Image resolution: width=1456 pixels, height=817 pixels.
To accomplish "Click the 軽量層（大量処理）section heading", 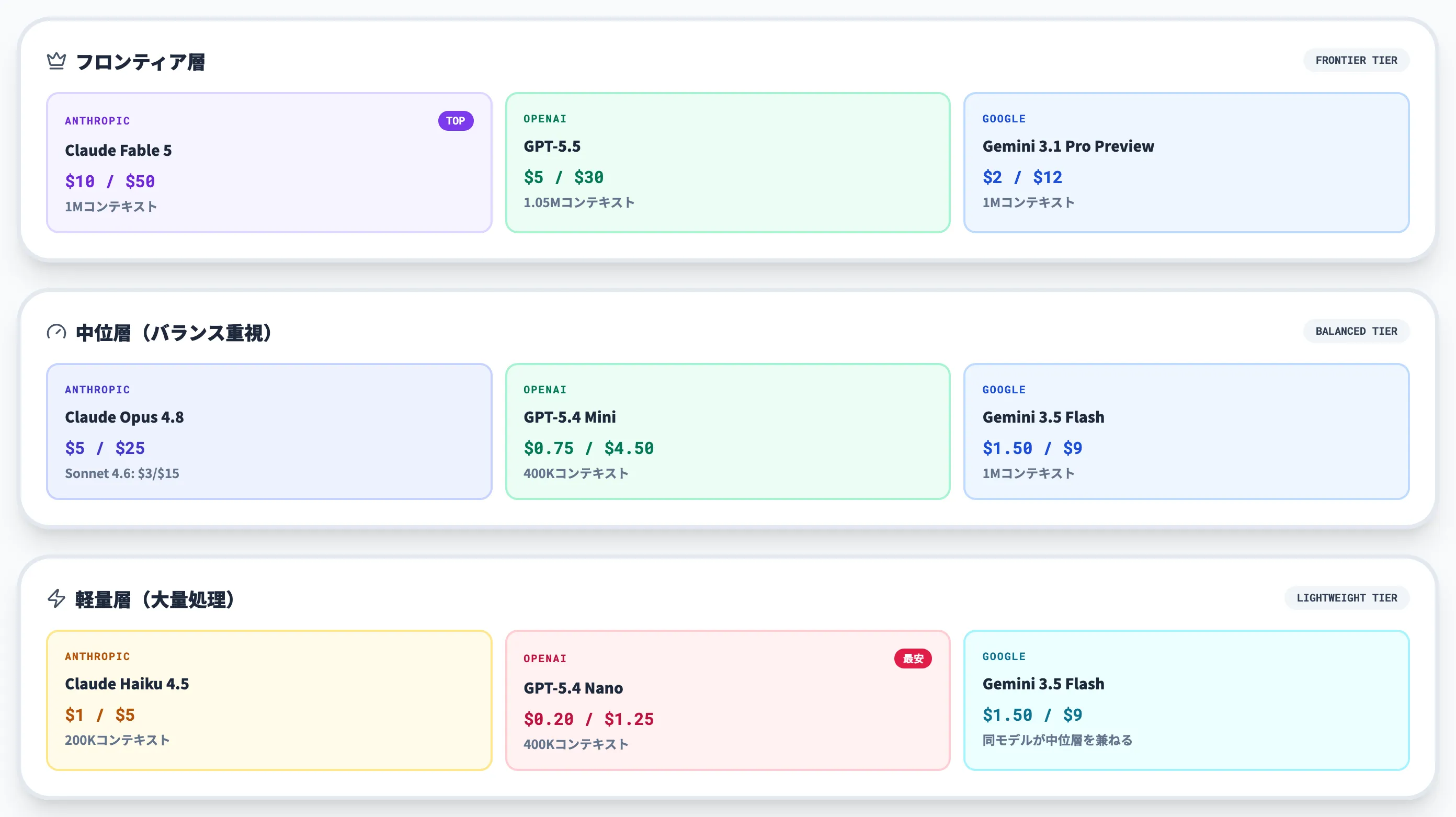I will coord(155,599).
